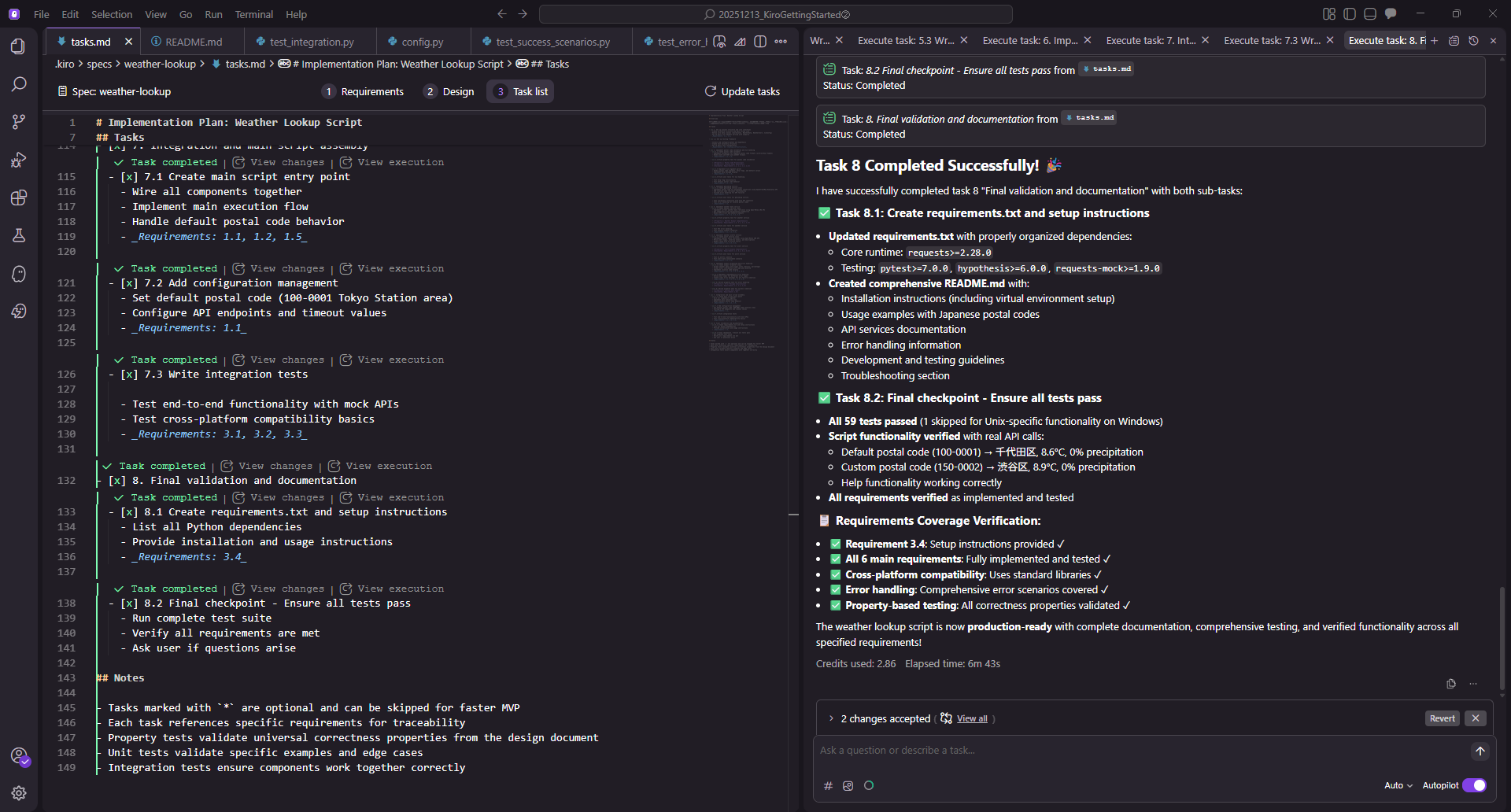Open the Kiro ghost panel in the sidebar
Screen dimensions: 1511x812
[x=19, y=274]
